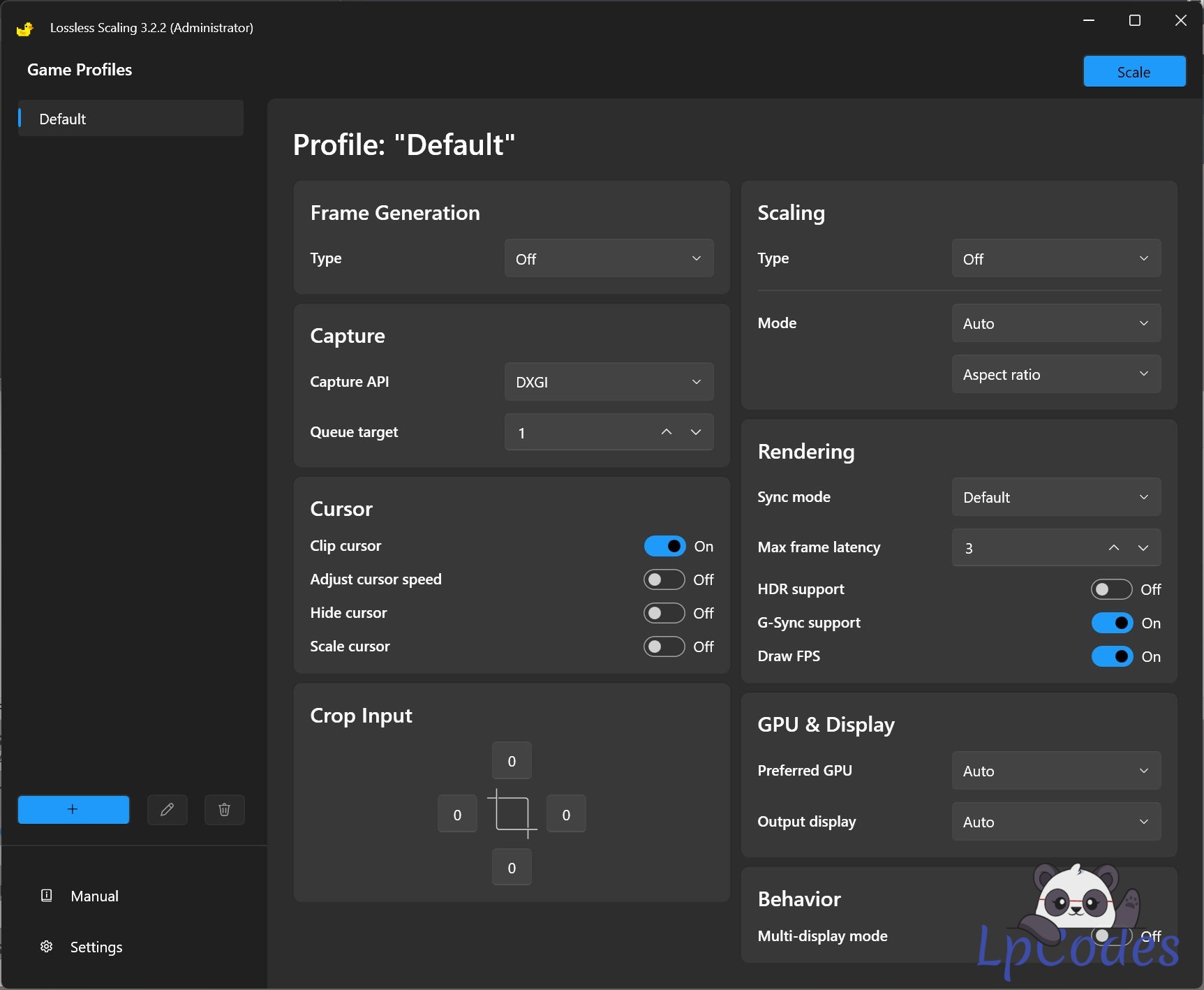The image size is (1204, 990).
Task: Decrease Max frame latency with down arrow
Action: [1143, 548]
